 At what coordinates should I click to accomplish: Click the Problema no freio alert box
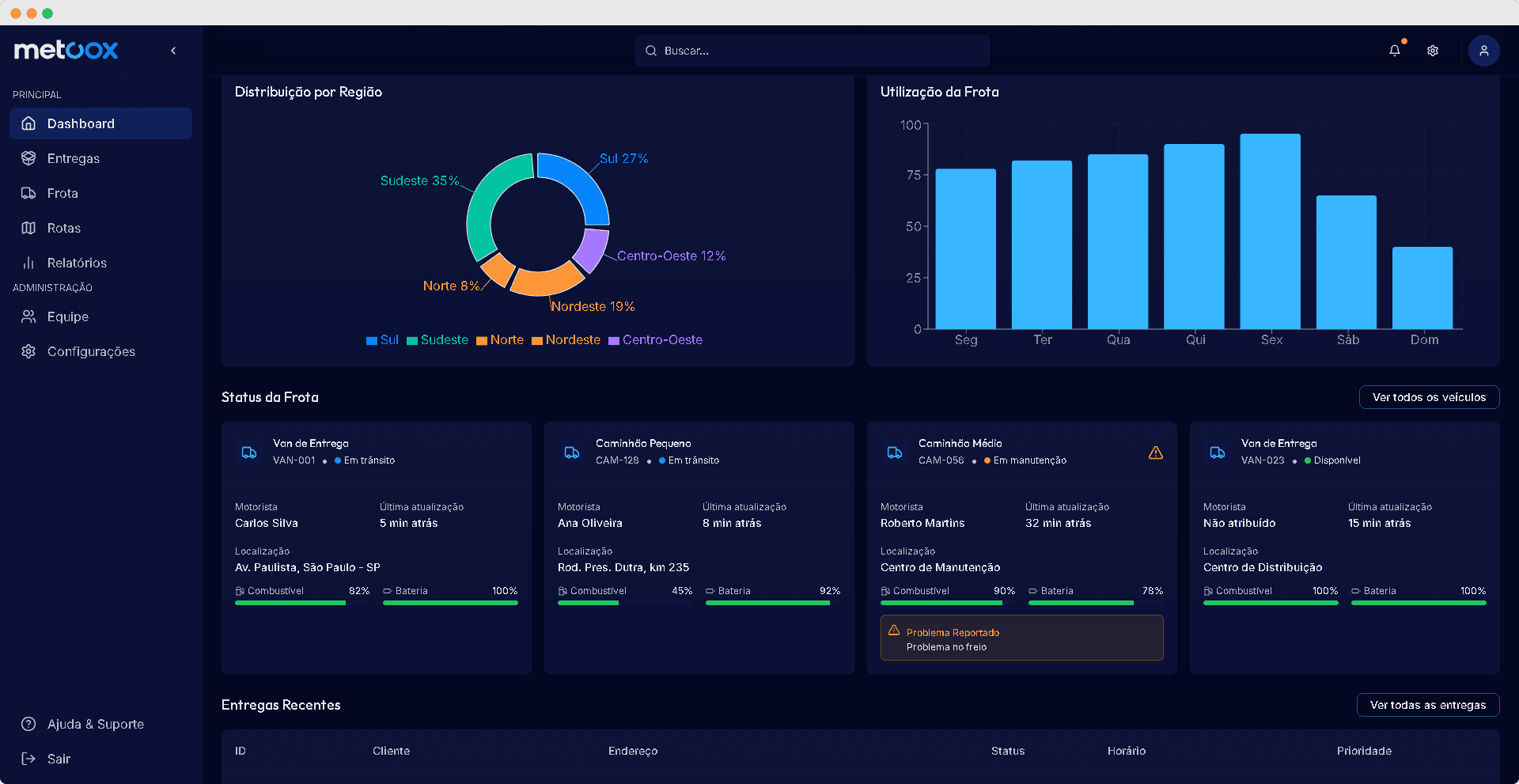coord(1021,638)
